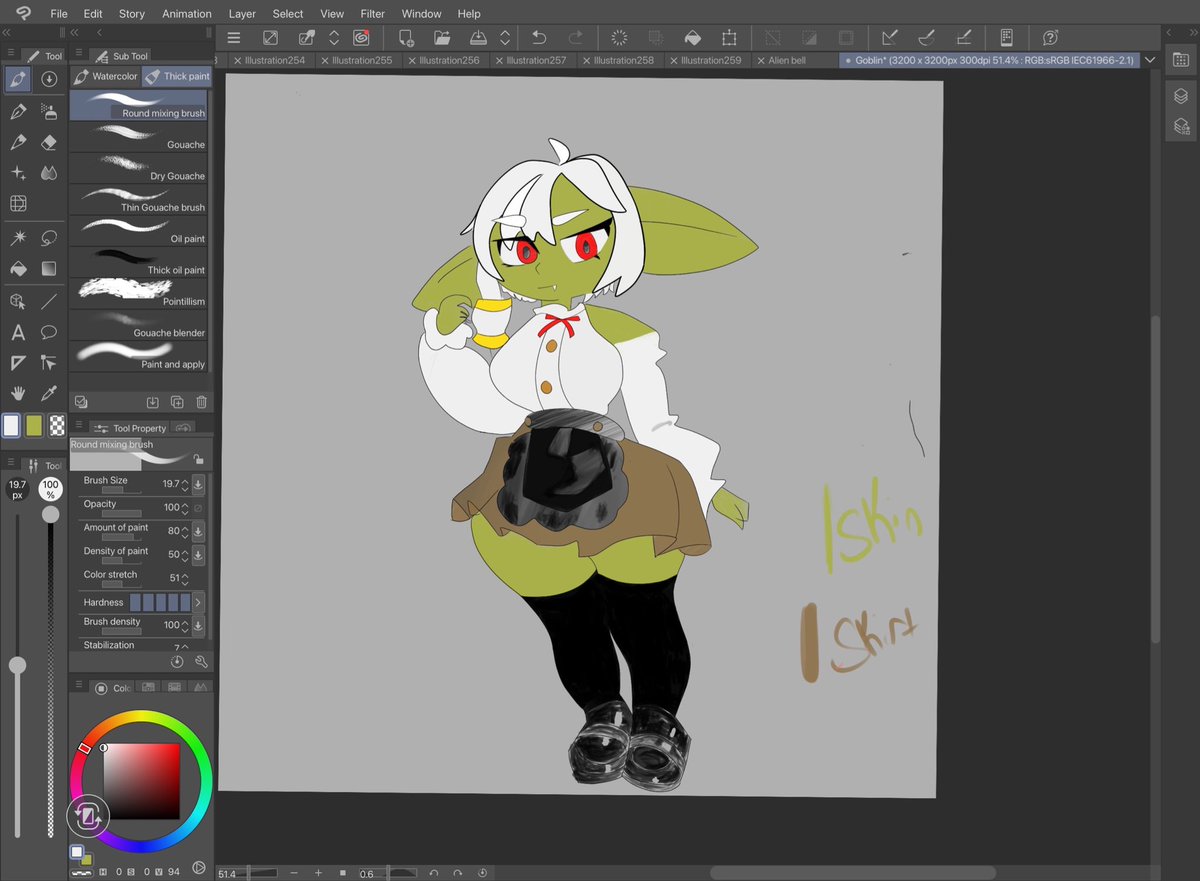The height and width of the screenshot is (881, 1200).
Task: Select the transparent color checkered swatch
Action: click(x=58, y=425)
